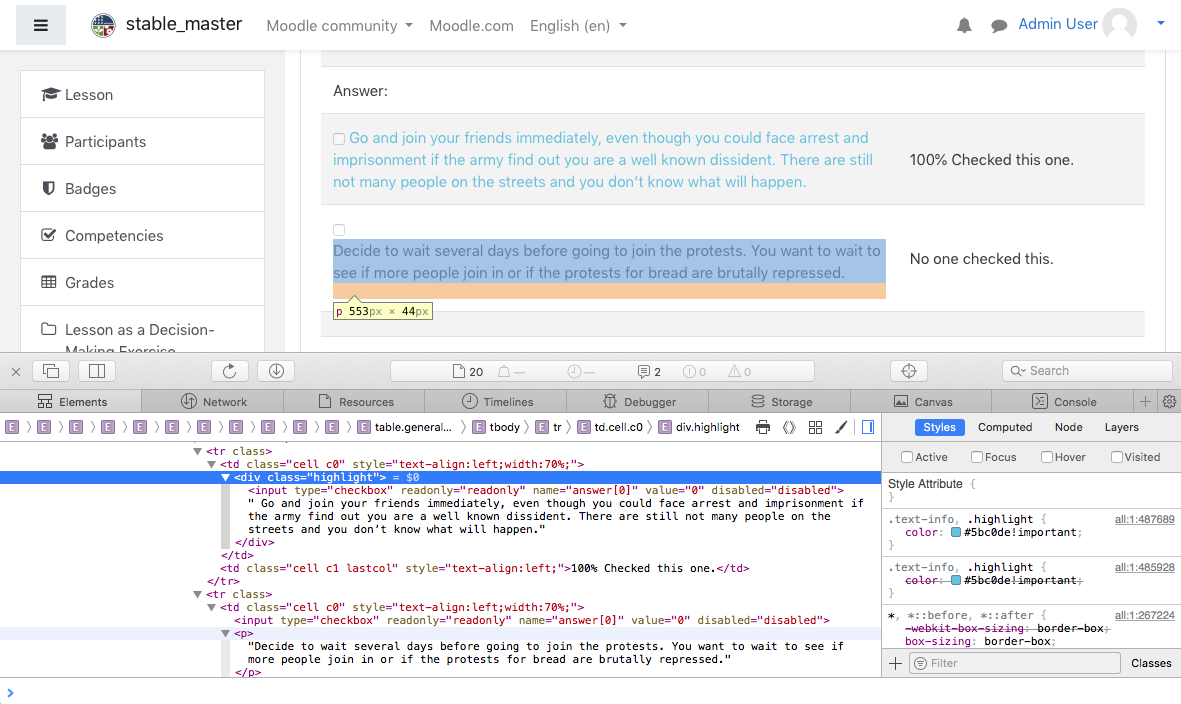Select the Styles sidebar panel
The height and width of the screenshot is (704, 1181).
pos(939,427)
